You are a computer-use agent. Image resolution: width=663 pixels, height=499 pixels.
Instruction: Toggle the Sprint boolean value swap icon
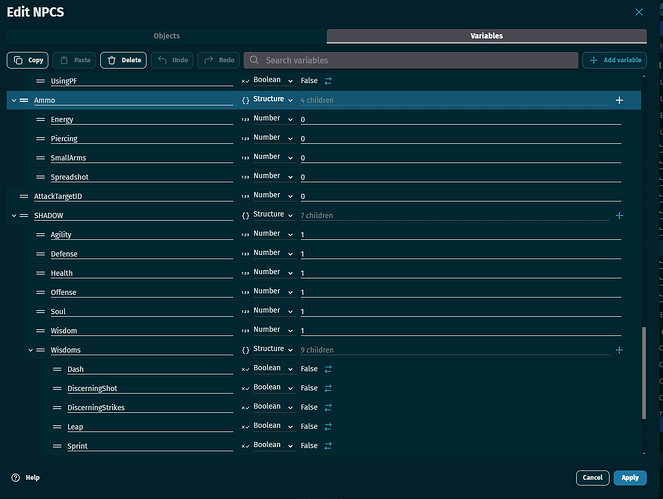coord(328,446)
